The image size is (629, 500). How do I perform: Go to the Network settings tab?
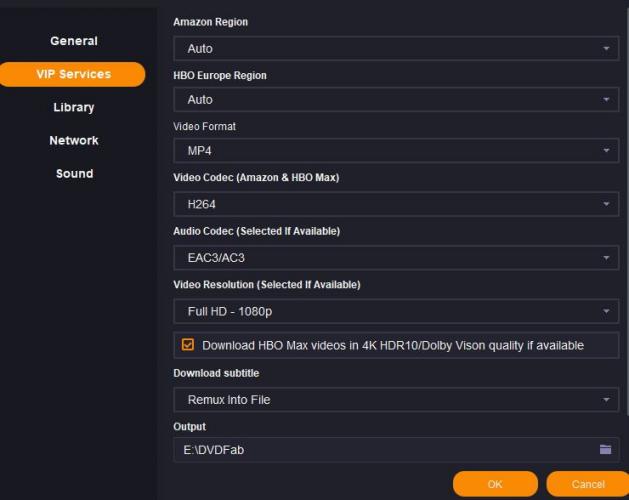point(74,140)
